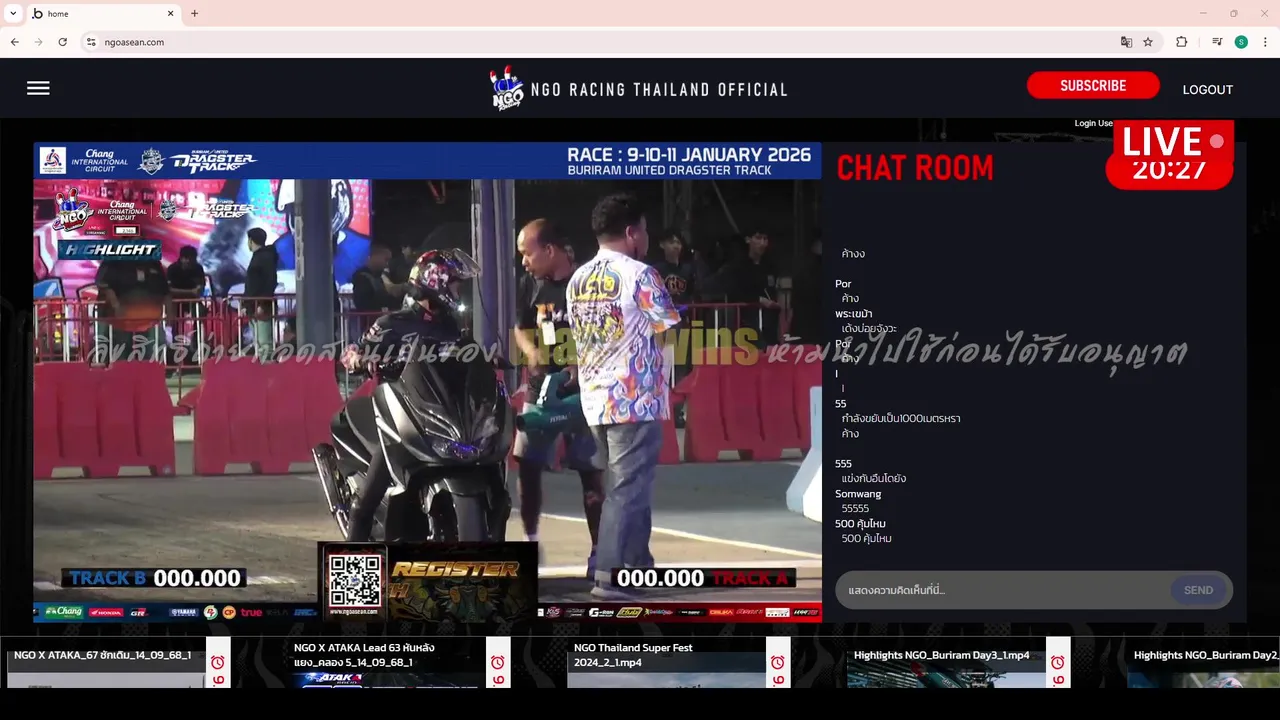The height and width of the screenshot is (720, 1280).
Task: Click the comment input field in chat room
Action: [1003, 590]
